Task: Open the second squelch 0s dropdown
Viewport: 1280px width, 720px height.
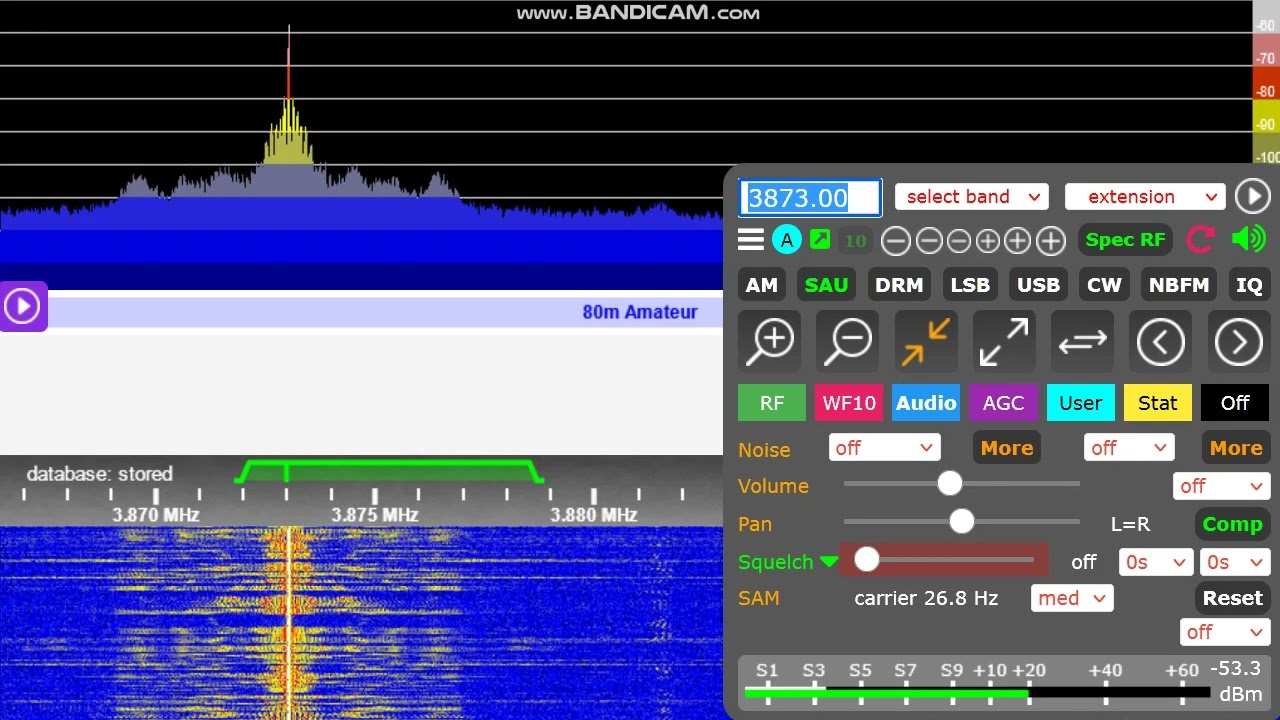Action: (1235, 562)
